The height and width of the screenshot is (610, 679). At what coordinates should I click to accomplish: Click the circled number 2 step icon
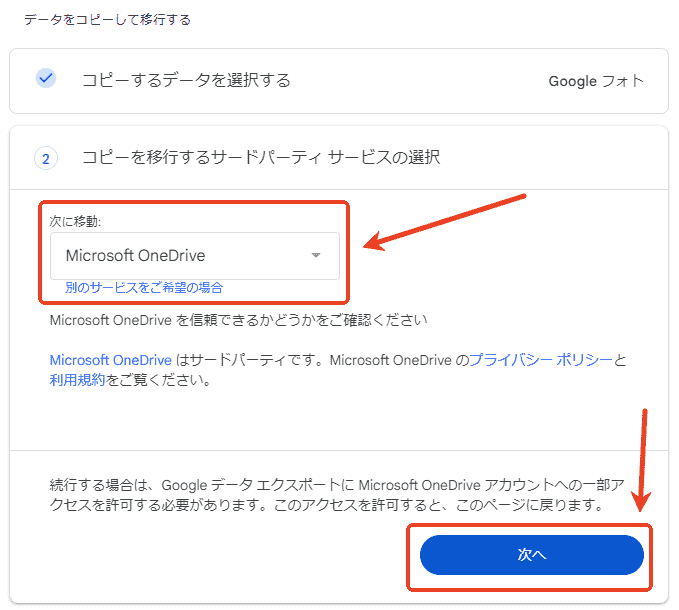pyautogui.click(x=46, y=158)
